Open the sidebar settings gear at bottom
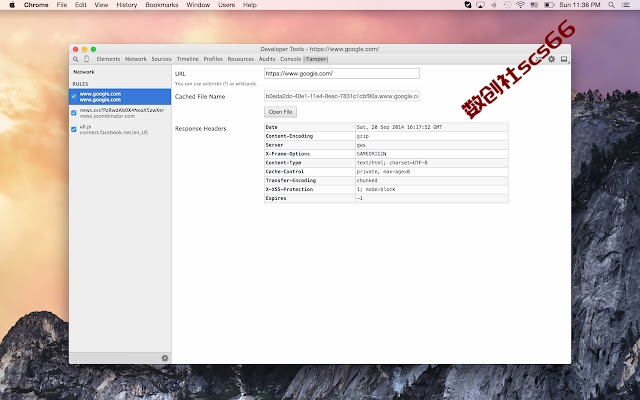This screenshot has height=400, width=640. 164,358
